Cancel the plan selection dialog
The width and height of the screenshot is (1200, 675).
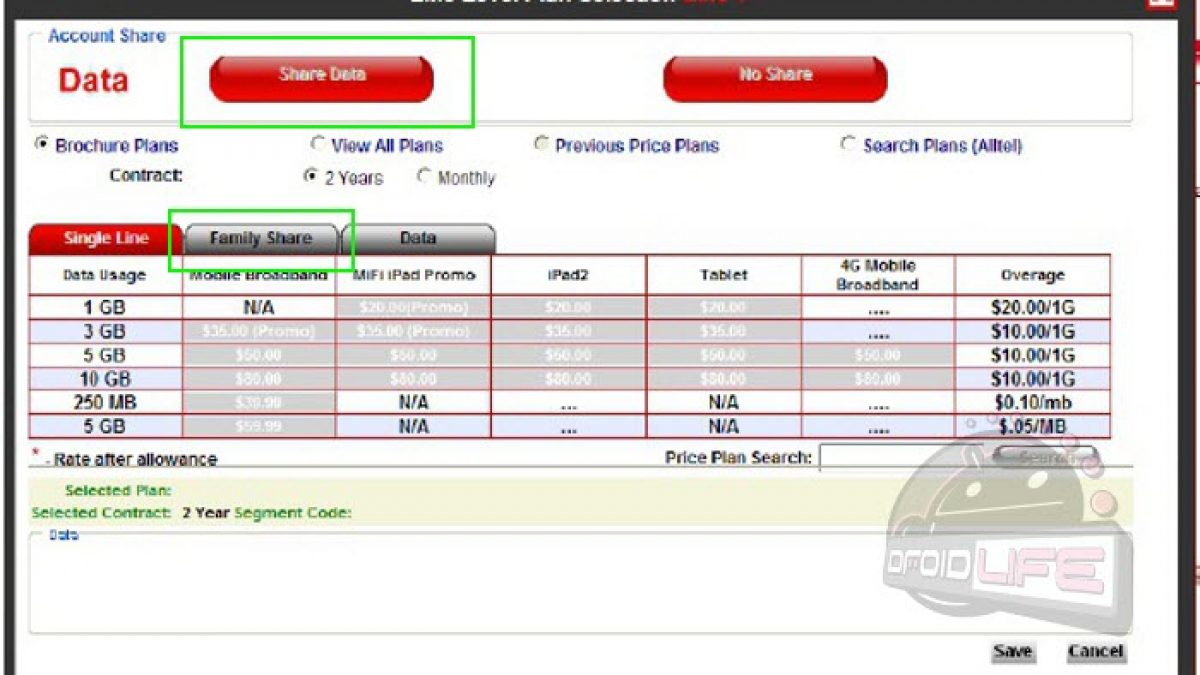coord(1095,651)
